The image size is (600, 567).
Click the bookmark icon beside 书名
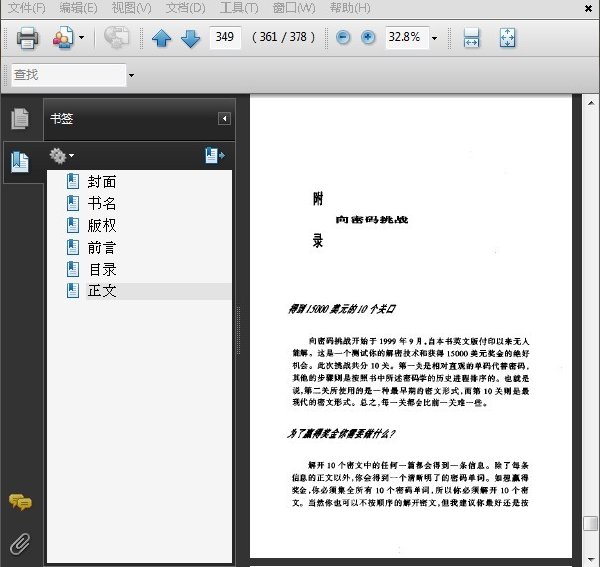[x=73, y=203]
